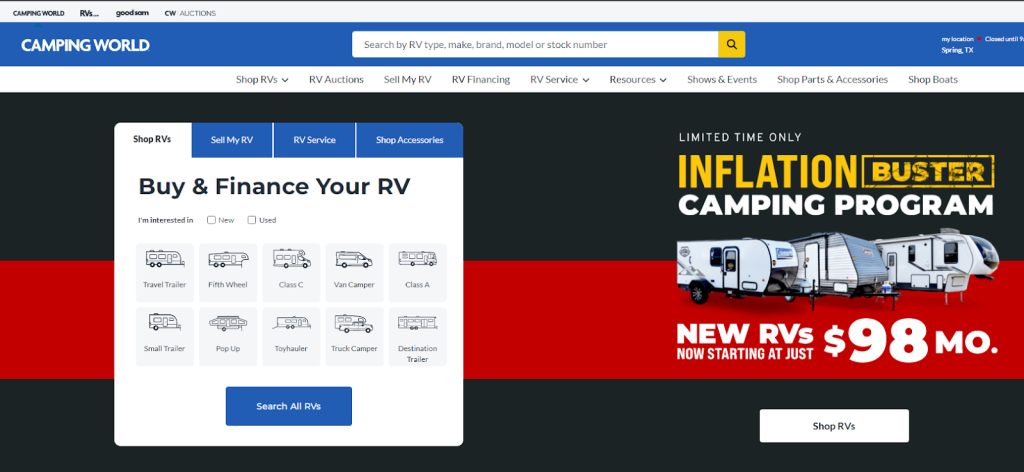1024x472 pixels.
Task: Click the "Buy & Finance Your RV" heading
Action: click(274, 187)
